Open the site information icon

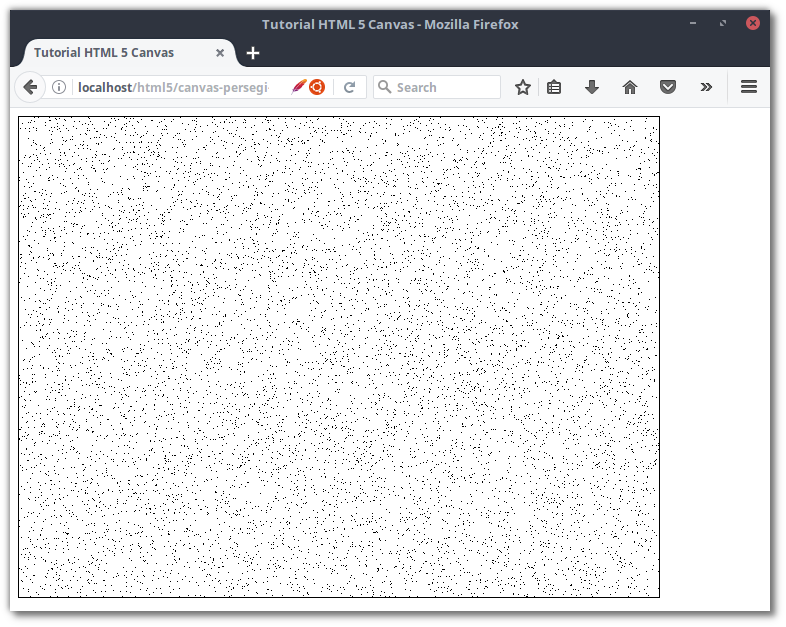[59, 87]
